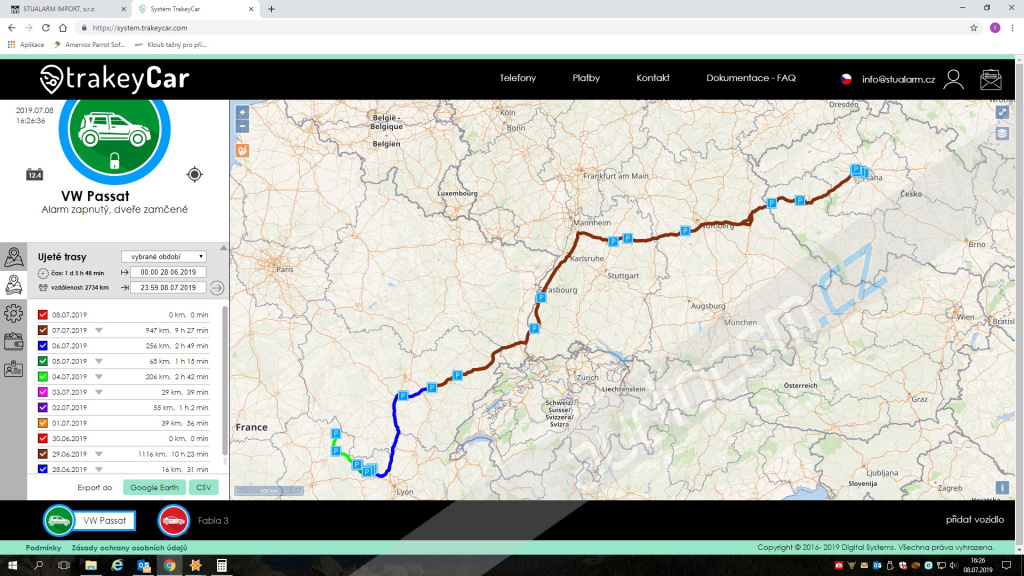This screenshot has height=576, width=1024.
Task: Open the Windows Start menu
Action: pos(12,566)
